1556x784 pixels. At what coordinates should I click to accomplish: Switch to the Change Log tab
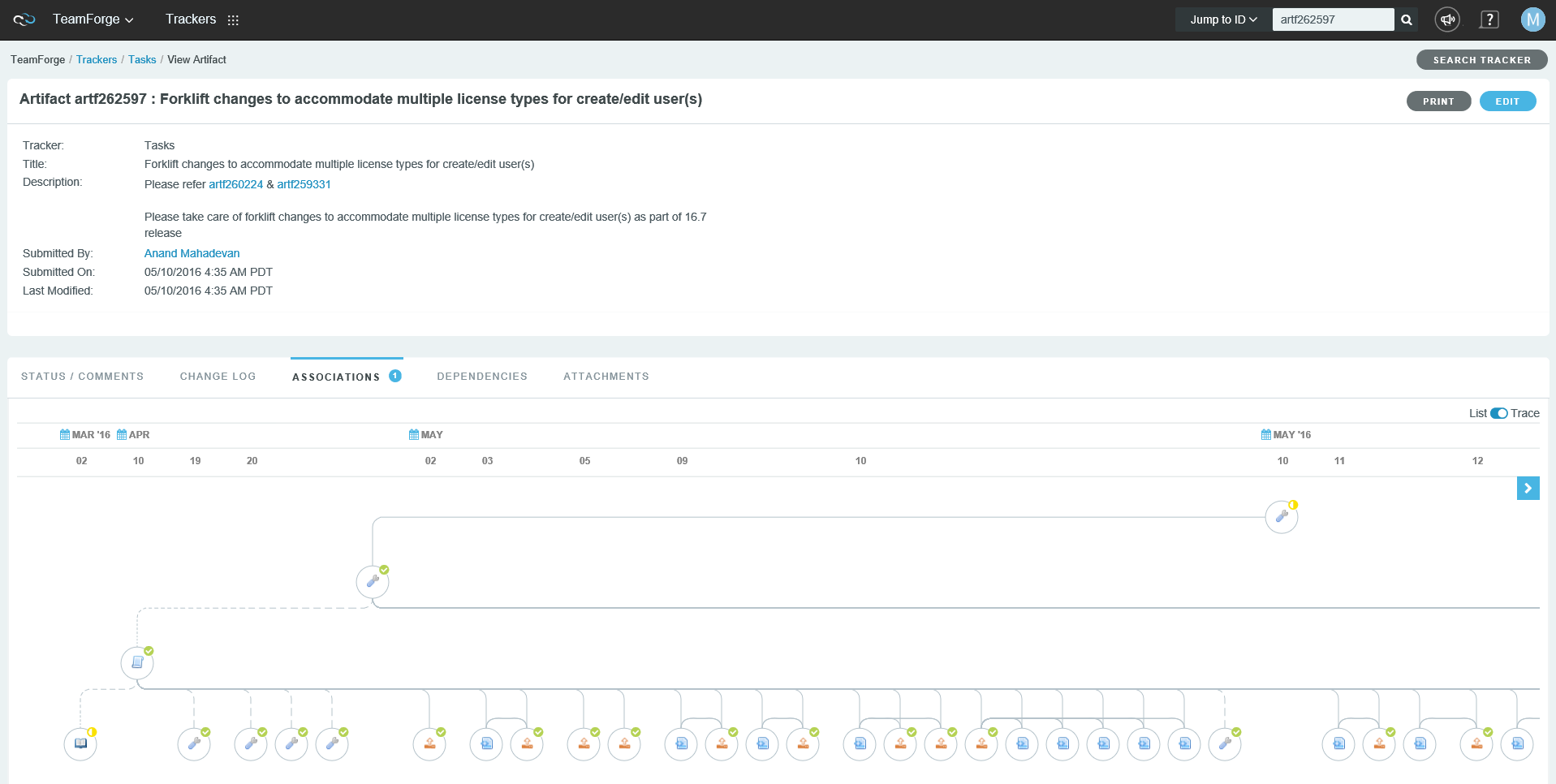tap(218, 377)
